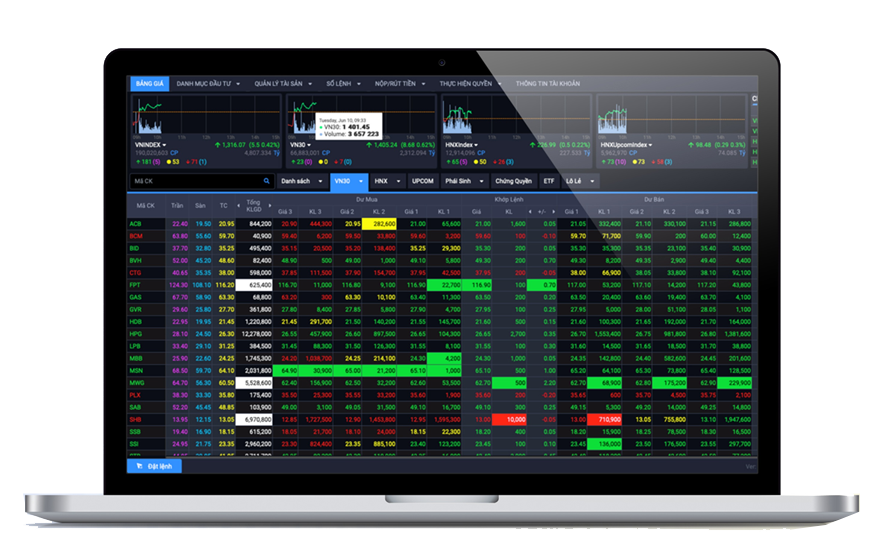Select the FPT stock symbol row

[135, 284]
